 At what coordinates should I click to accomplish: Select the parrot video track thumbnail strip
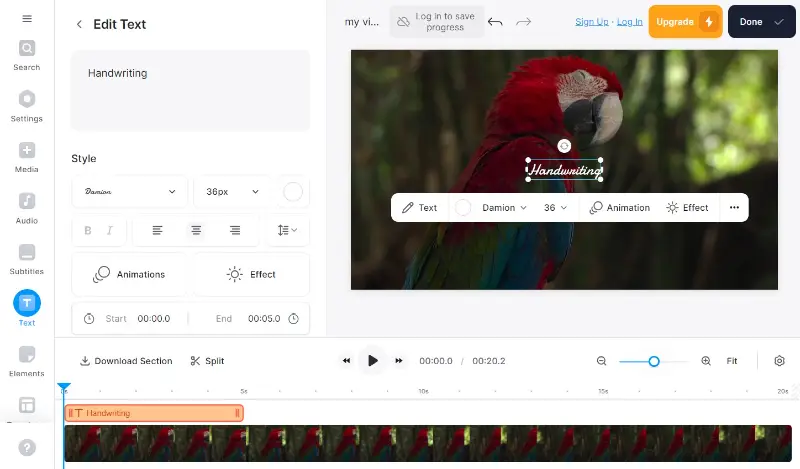pyautogui.click(x=428, y=443)
